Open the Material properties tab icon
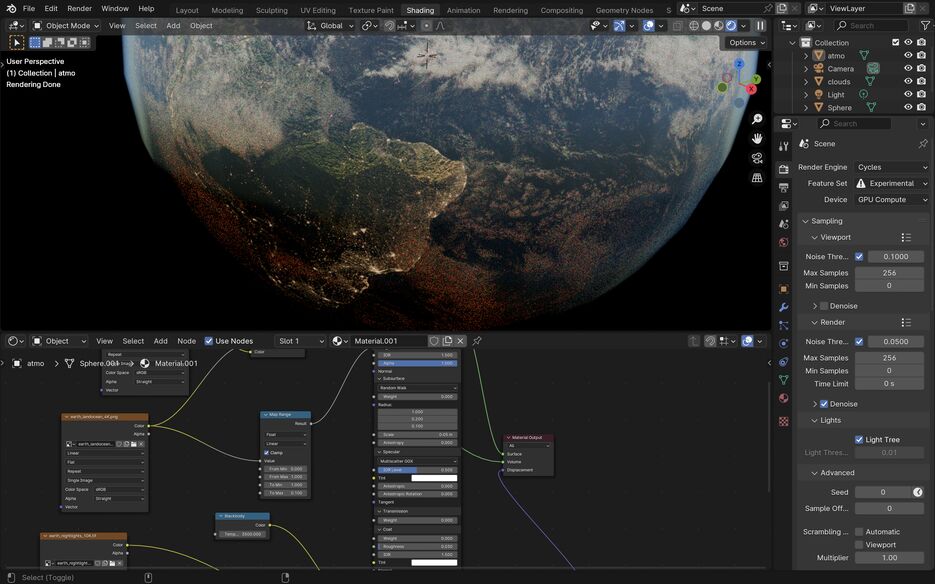 (784, 398)
